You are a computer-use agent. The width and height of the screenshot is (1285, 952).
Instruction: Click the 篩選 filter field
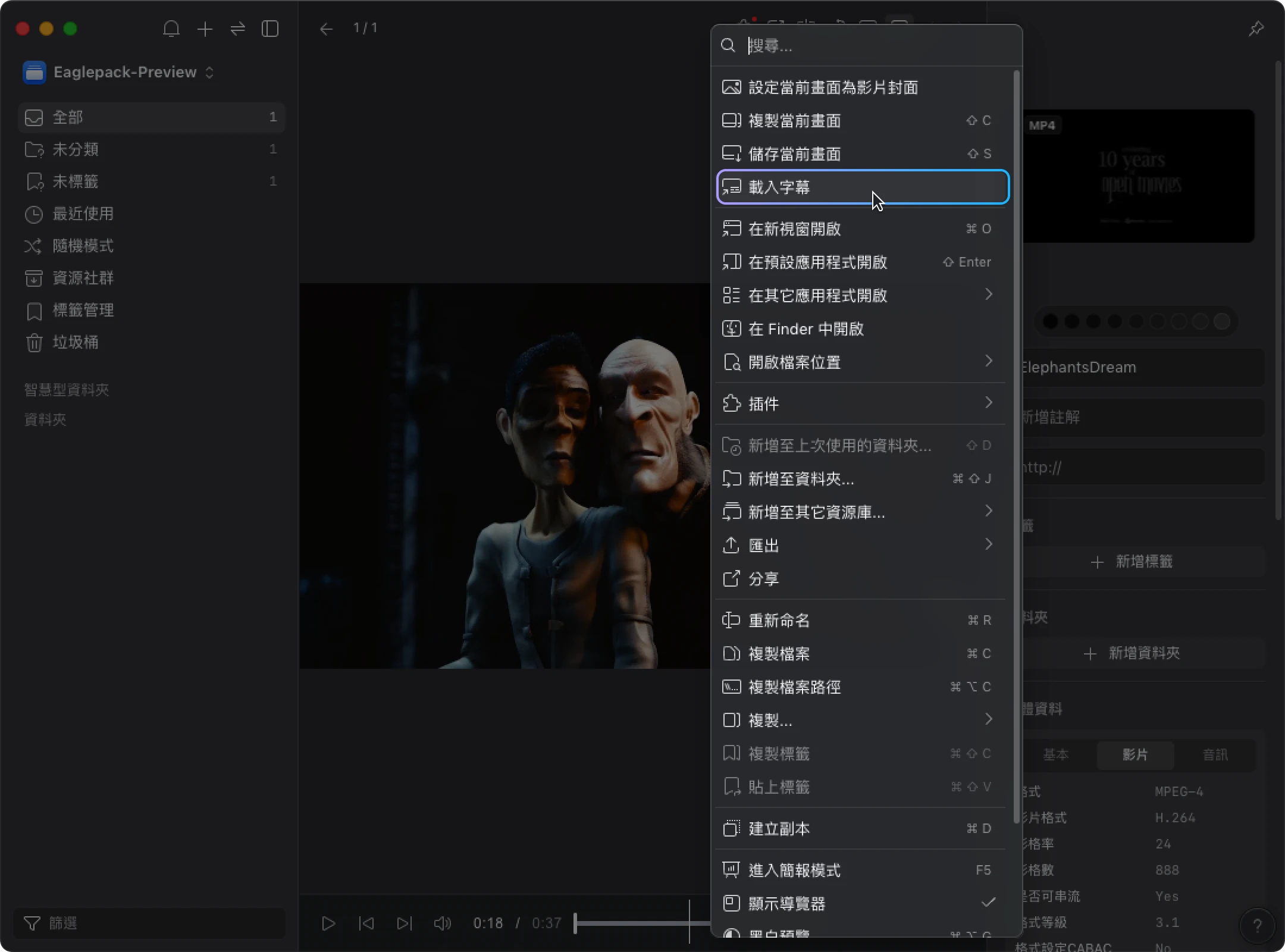click(x=149, y=923)
